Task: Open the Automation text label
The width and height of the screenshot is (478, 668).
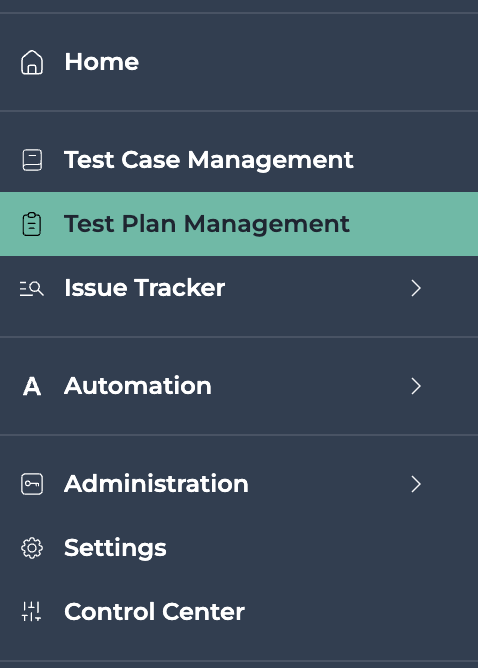Action: [x=138, y=386]
